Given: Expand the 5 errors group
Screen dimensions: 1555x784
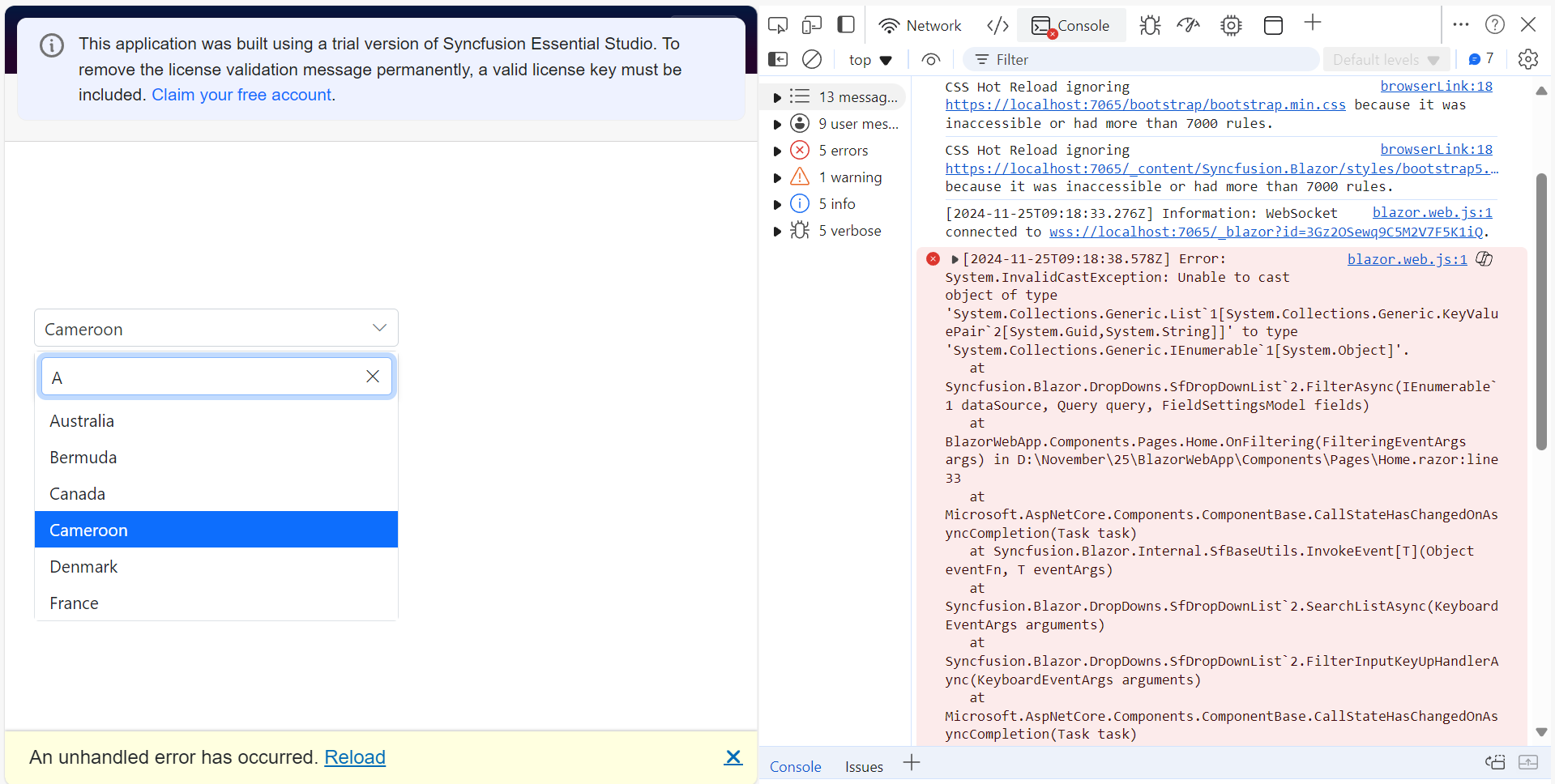Looking at the screenshot, I should (x=777, y=151).
